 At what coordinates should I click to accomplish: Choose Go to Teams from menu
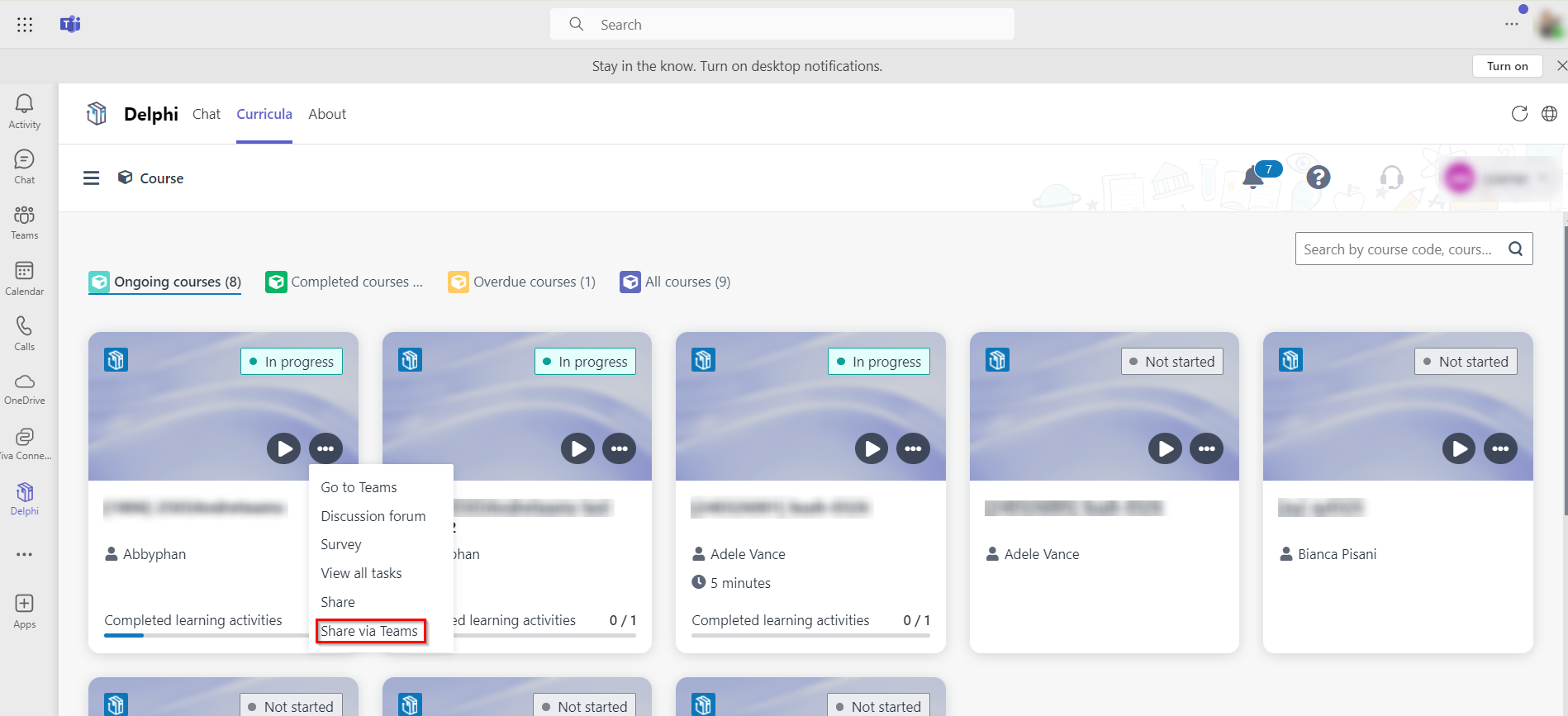(359, 487)
